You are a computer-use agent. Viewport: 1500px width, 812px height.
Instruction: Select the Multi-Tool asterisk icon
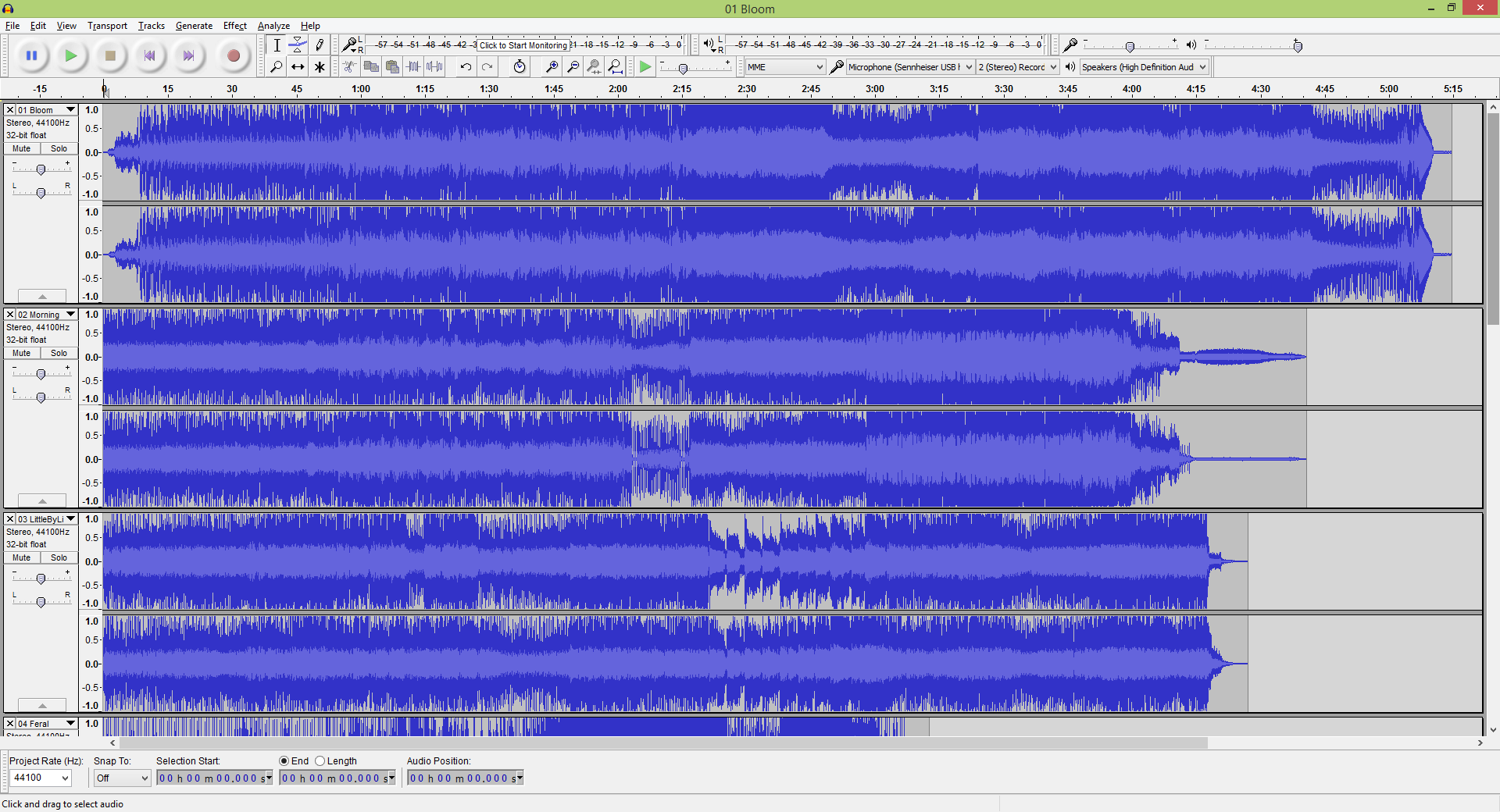[319, 66]
